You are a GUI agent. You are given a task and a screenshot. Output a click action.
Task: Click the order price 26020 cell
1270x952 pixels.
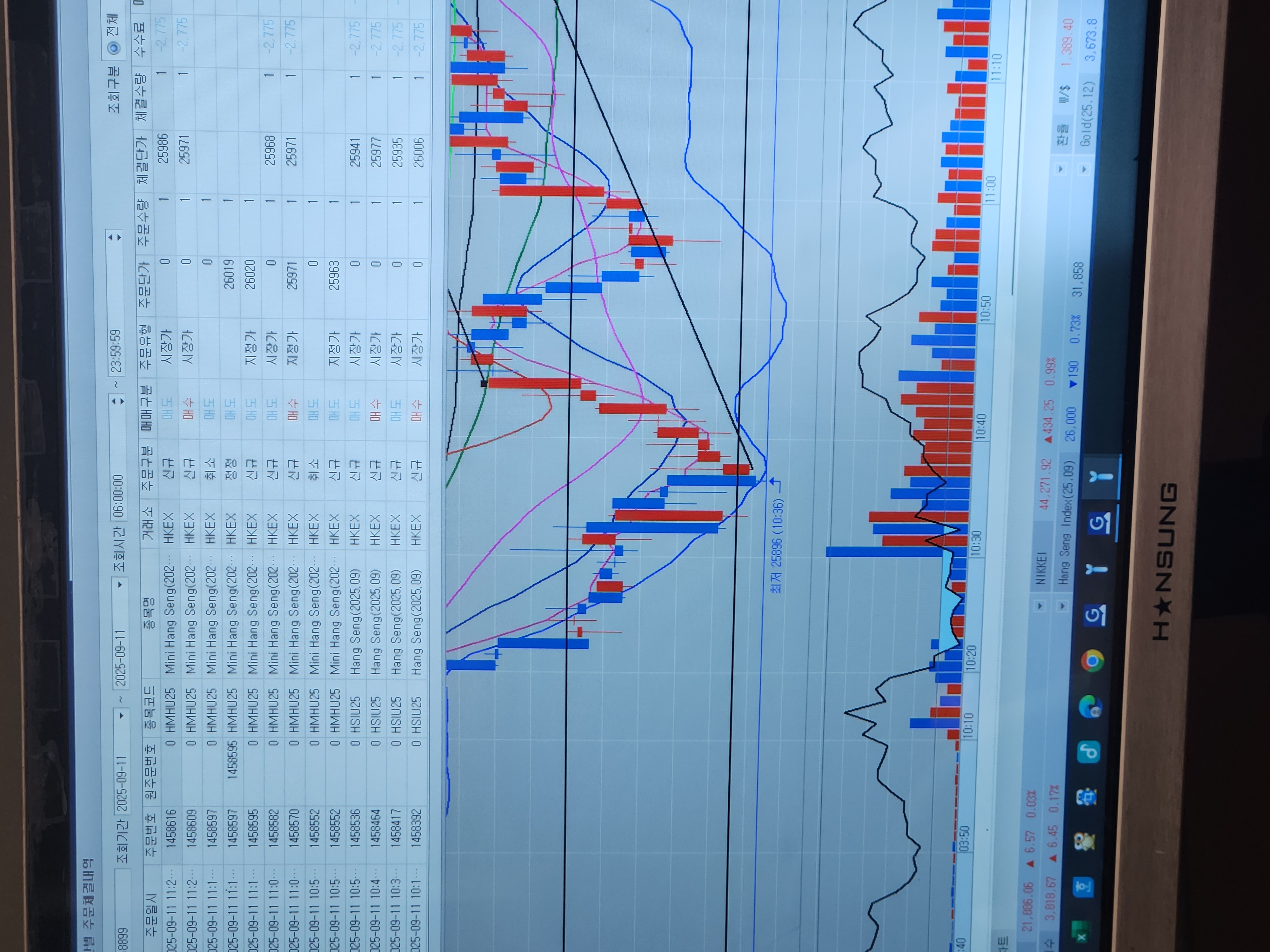(x=250, y=274)
